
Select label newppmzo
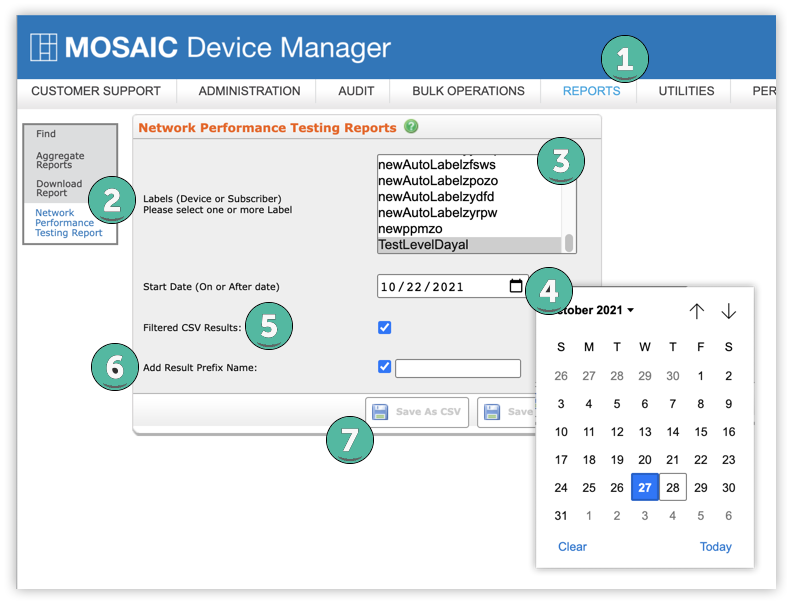[469, 229]
